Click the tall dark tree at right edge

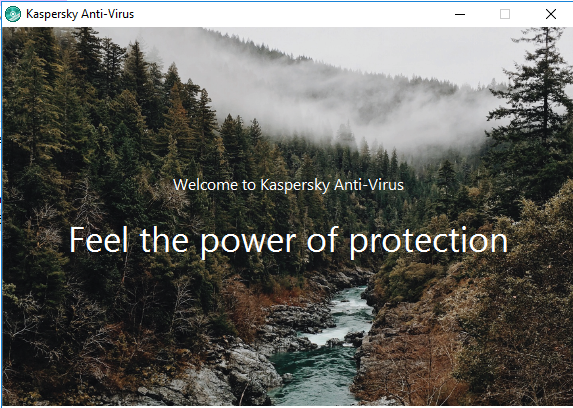click(541, 110)
